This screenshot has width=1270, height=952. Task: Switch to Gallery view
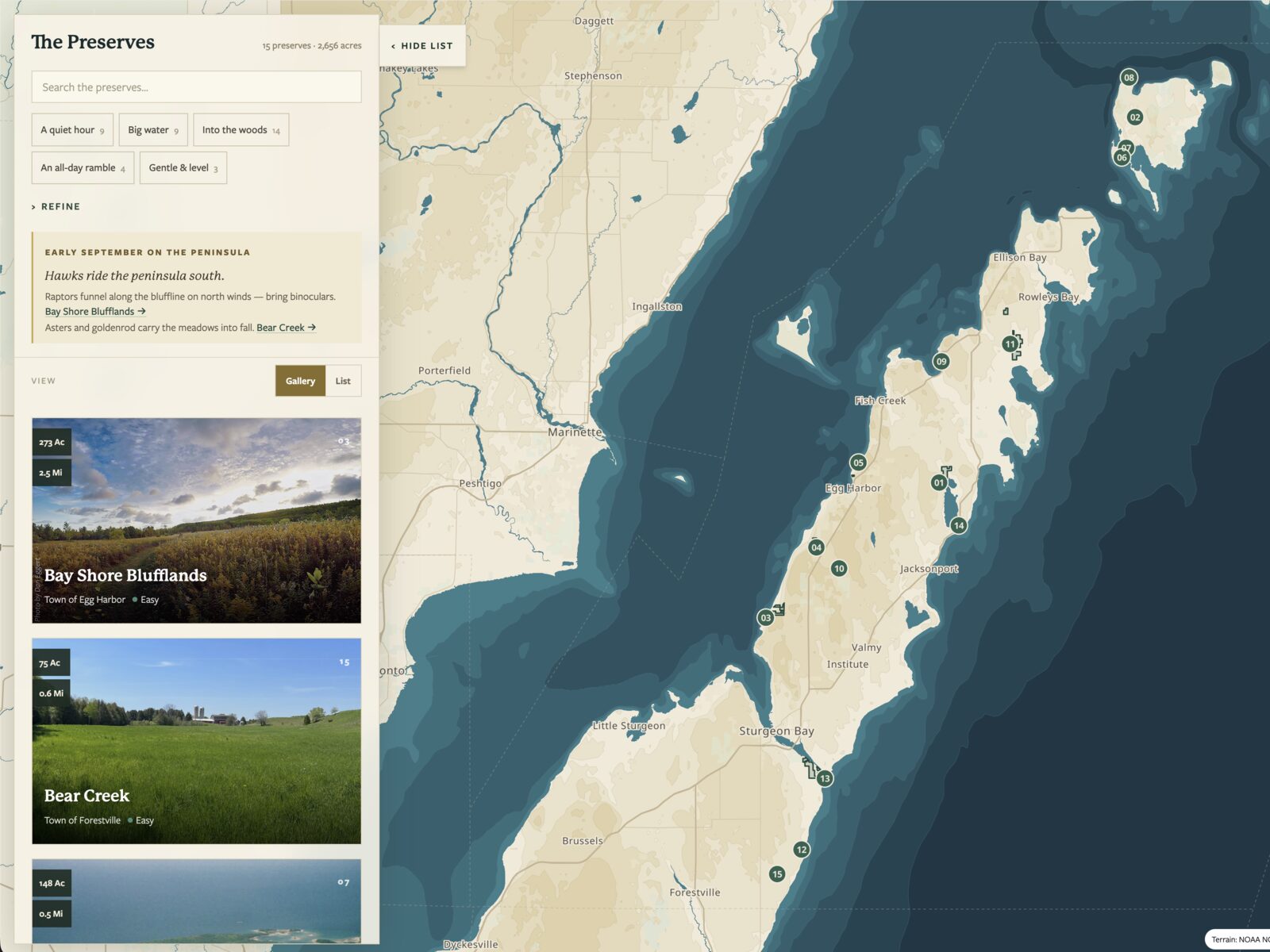pyautogui.click(x=300, y=381)
